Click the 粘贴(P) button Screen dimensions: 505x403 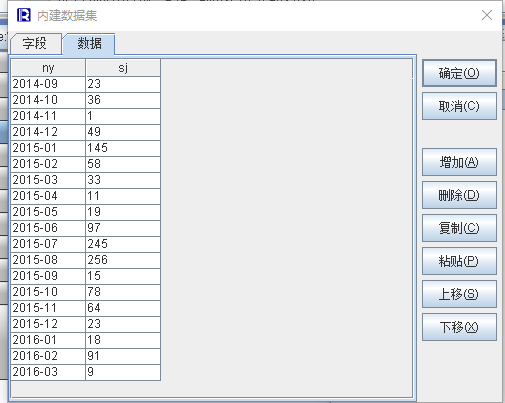pyautogui.click(x=459, y=261)
